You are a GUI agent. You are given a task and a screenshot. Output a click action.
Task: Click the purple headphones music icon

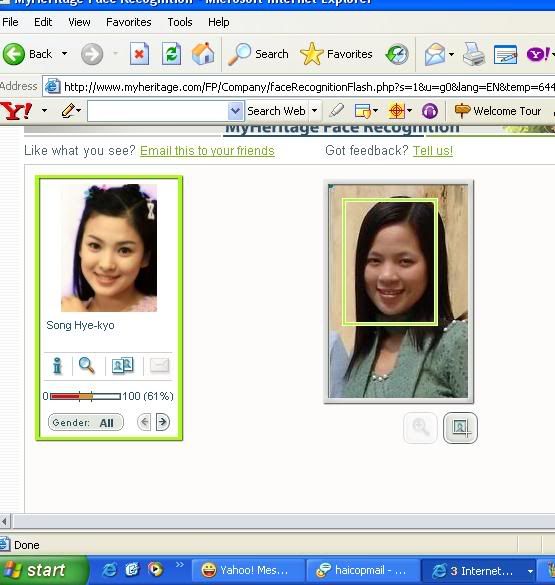tap(430, 111)
